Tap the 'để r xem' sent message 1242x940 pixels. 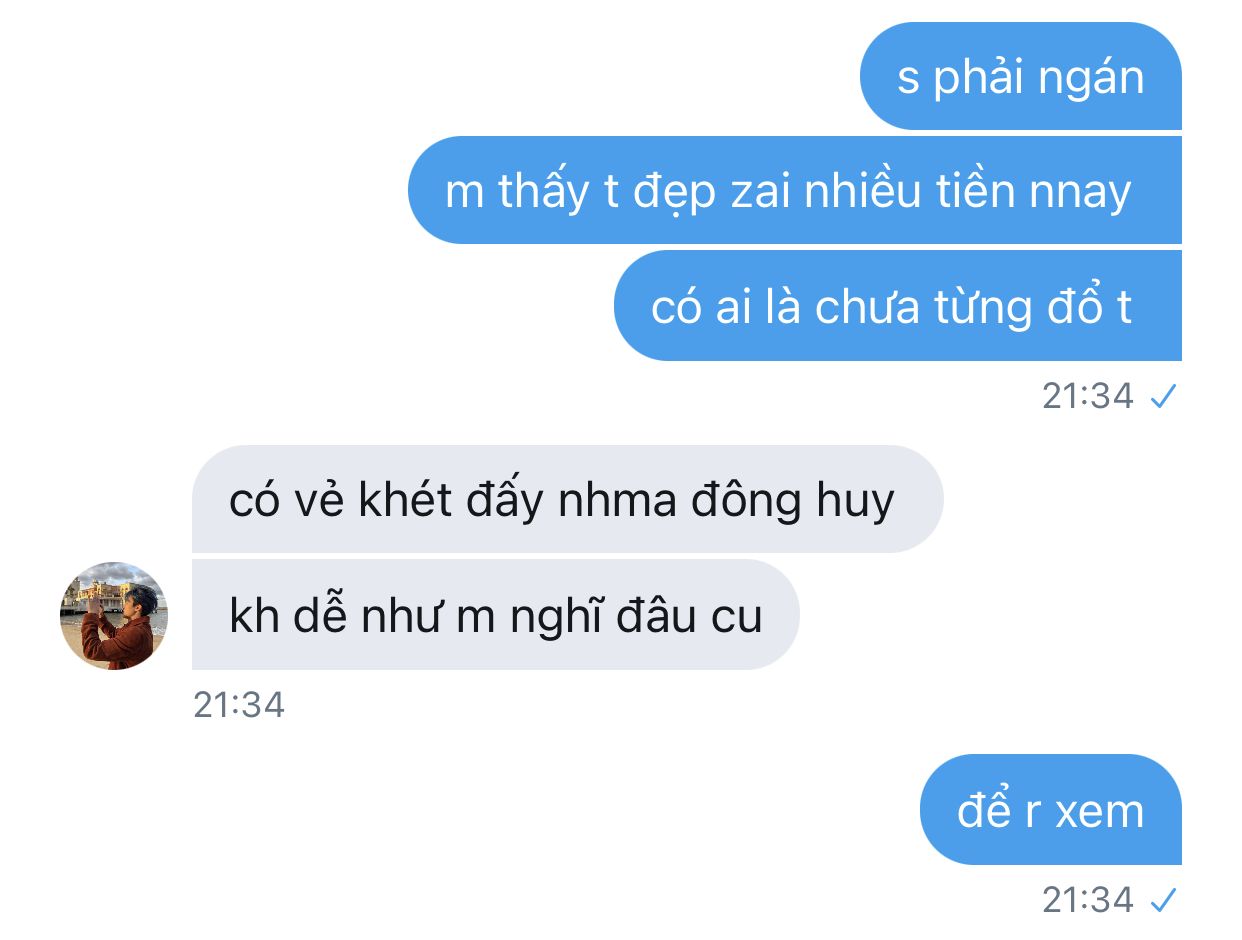[1051, 809]
